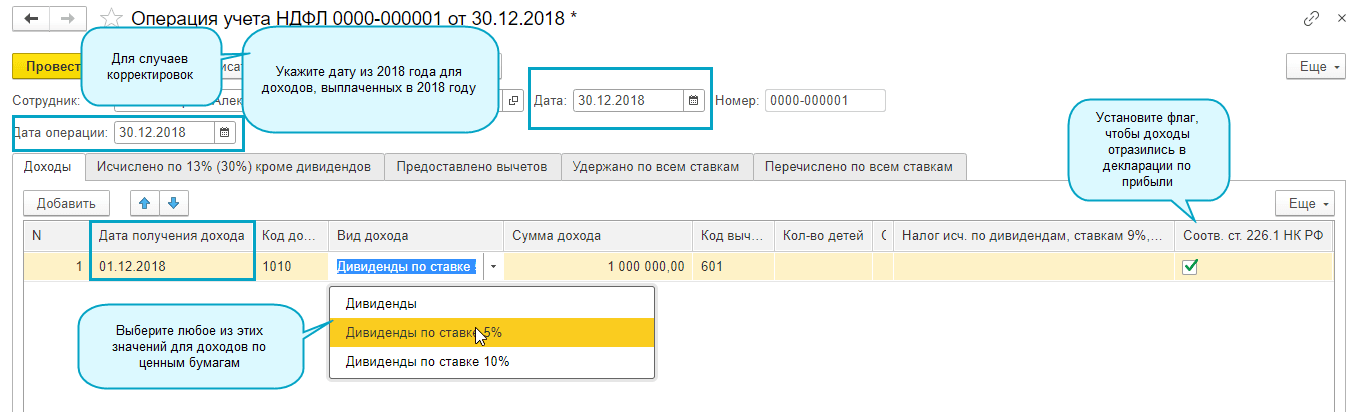Move row up with arrow button

(144, 203)
